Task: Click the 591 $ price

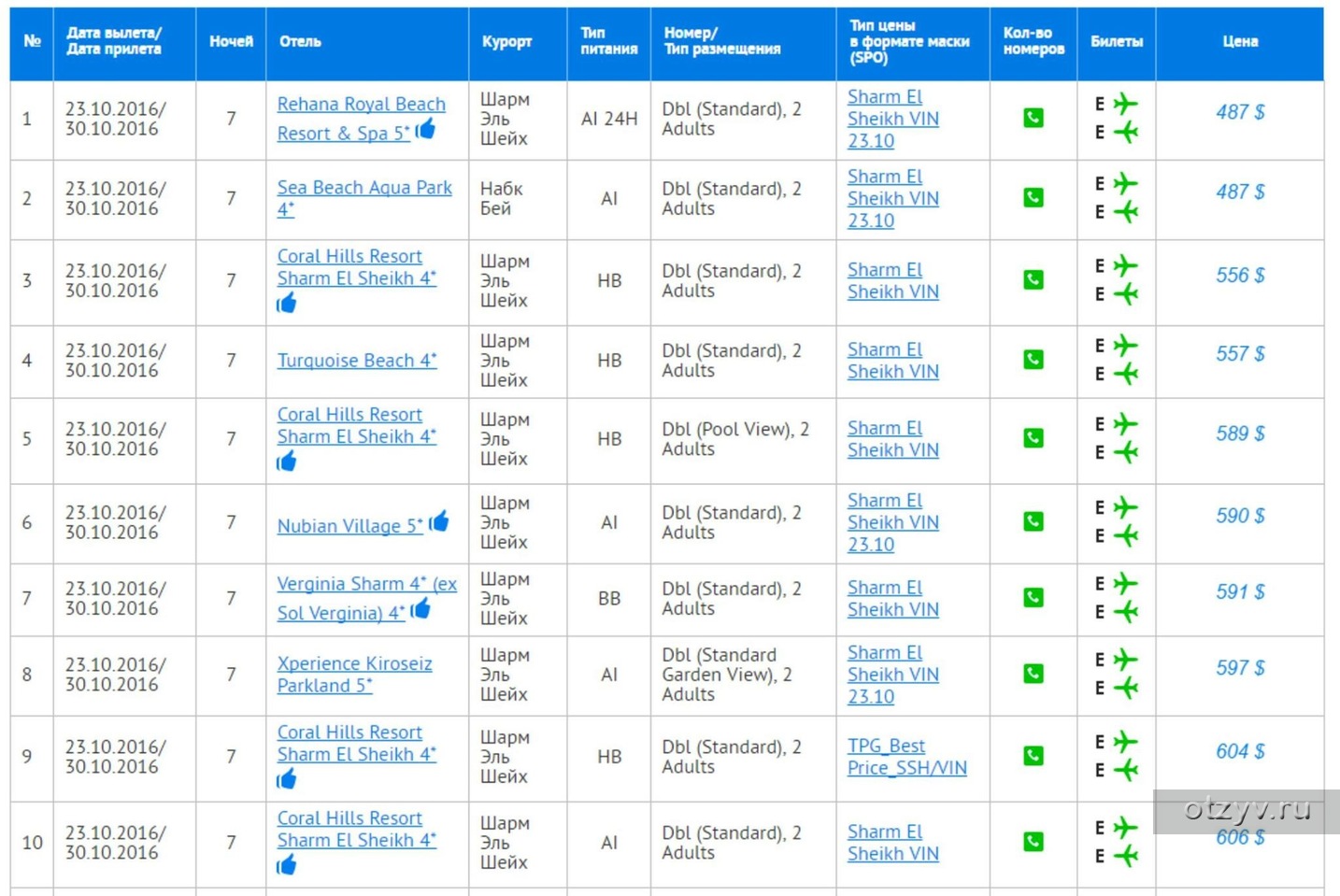Action: pyautogui.click(x=1240, y=591)
